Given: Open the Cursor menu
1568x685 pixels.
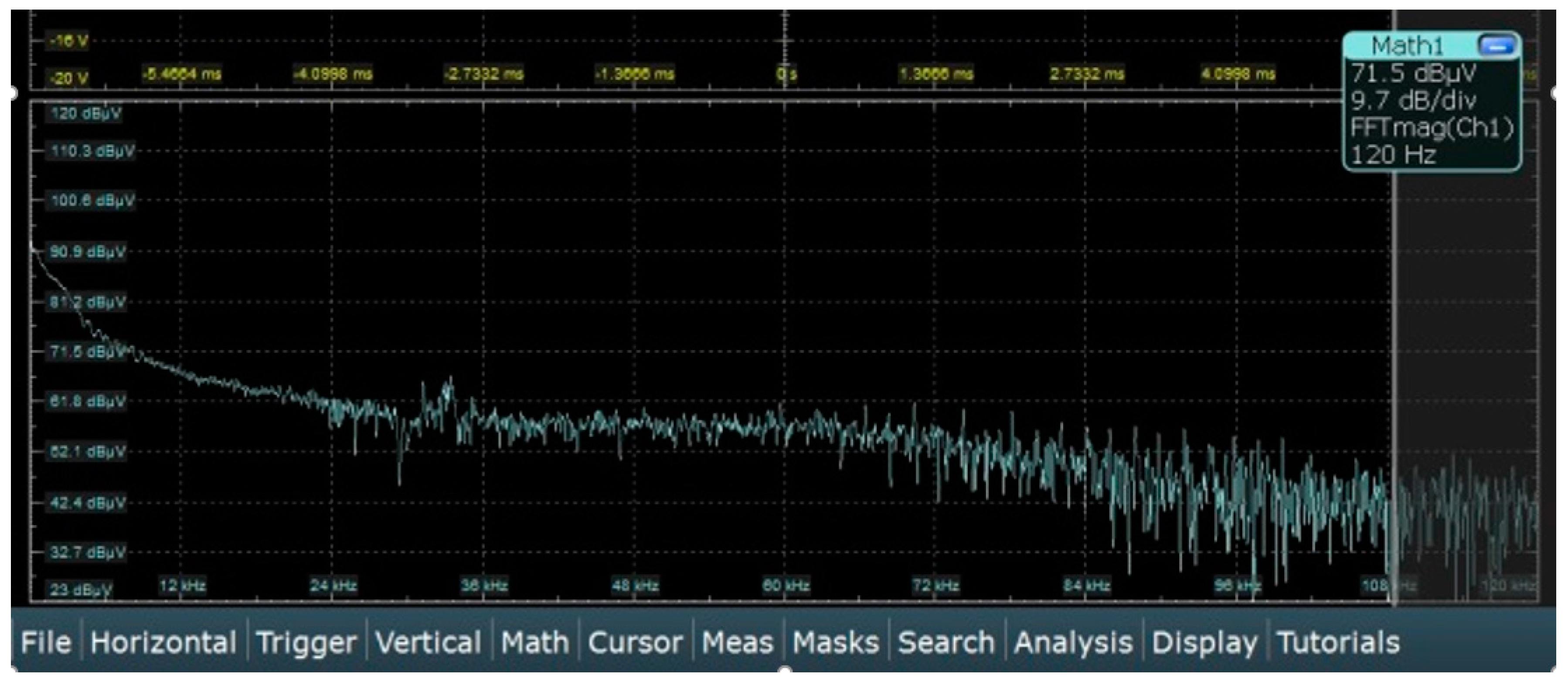Looking at the screenshot, I should [x=635, y=642].
